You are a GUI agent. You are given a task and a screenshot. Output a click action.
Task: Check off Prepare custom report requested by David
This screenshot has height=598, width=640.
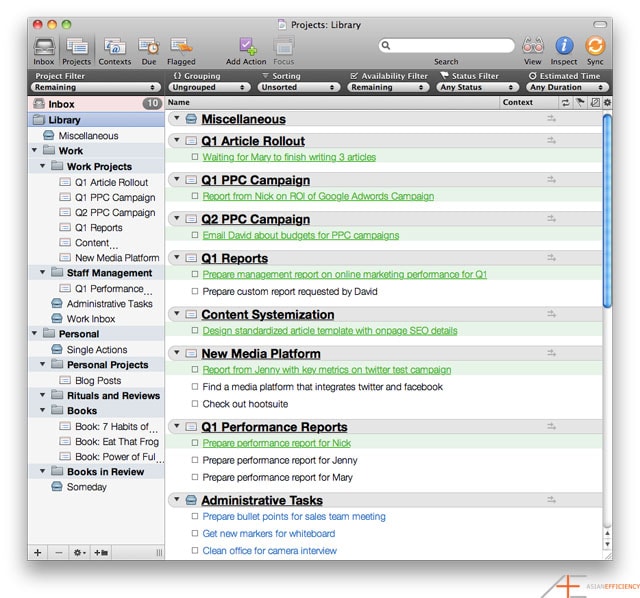coord(195,291)
